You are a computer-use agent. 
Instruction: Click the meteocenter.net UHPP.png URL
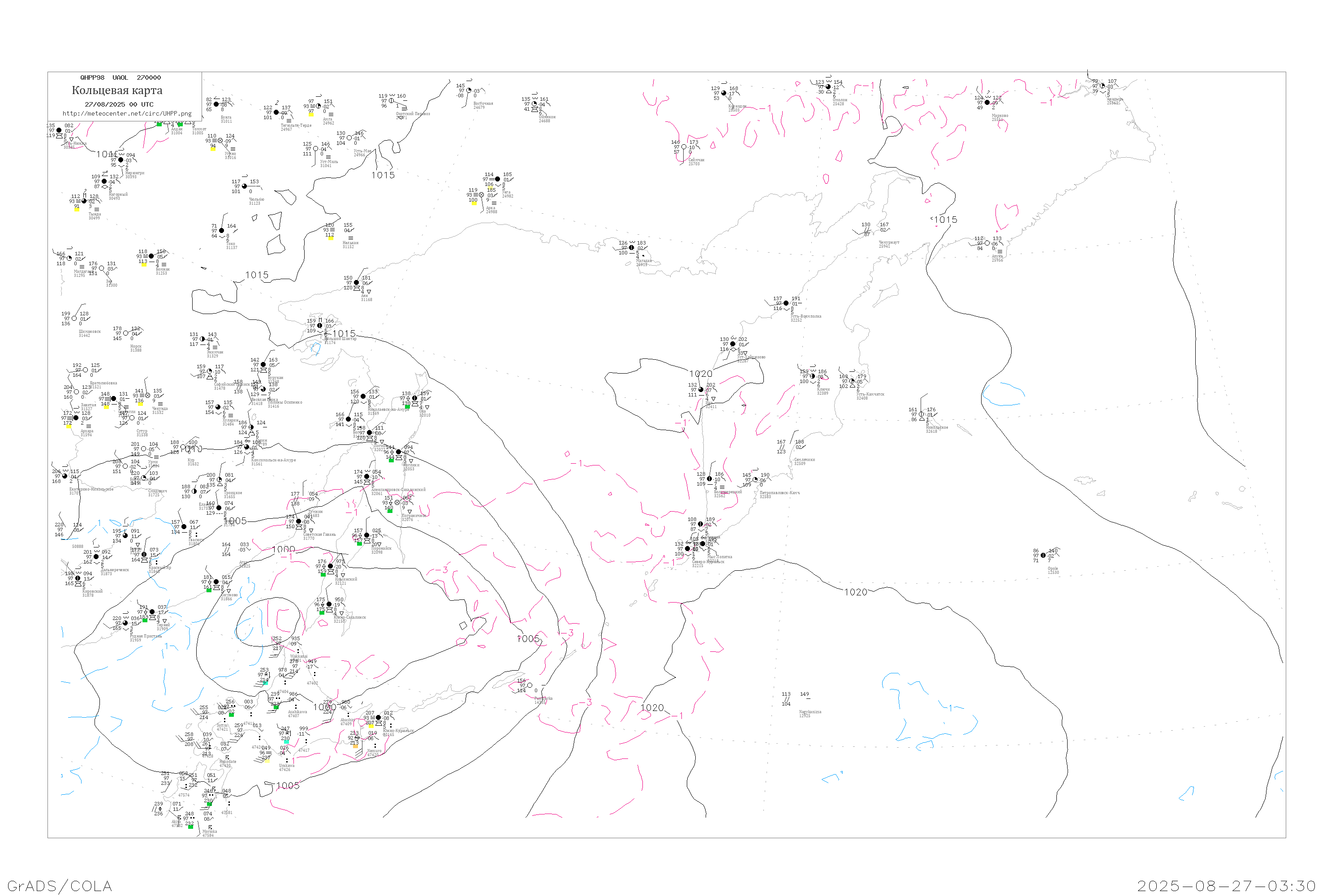coord(127,114)
